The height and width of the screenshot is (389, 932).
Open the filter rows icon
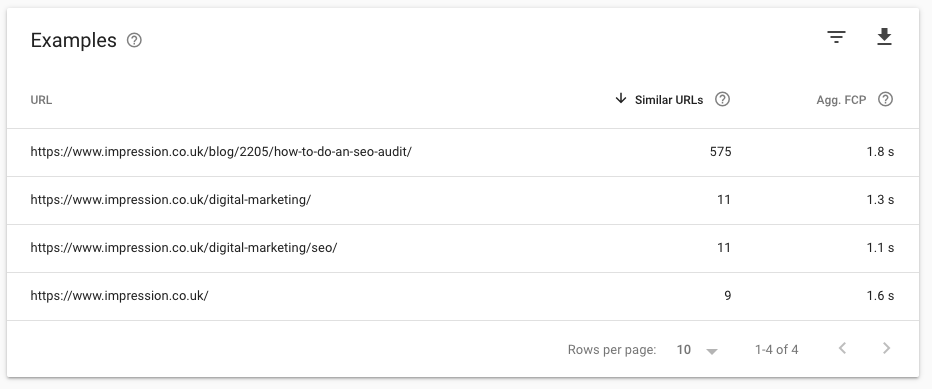pyautogui.click(x=836, y=37)
